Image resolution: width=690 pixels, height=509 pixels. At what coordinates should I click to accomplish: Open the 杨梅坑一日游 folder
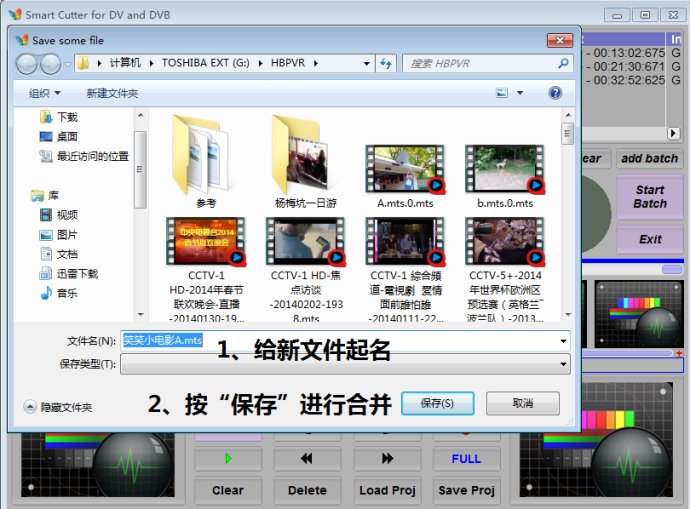click(305, 161)
